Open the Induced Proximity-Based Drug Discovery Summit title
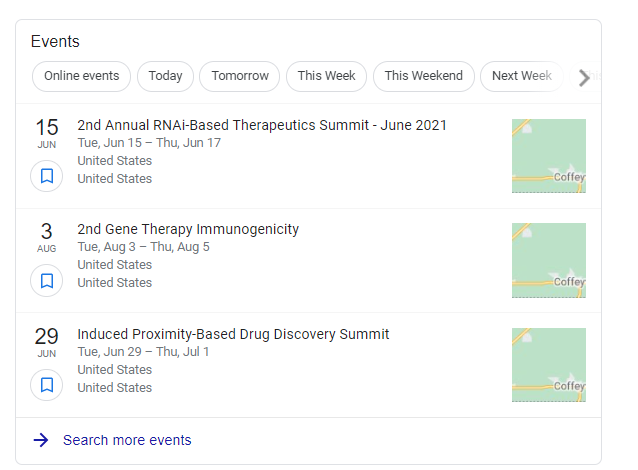This screenshot has width=638, height=470. coord(233,334)
